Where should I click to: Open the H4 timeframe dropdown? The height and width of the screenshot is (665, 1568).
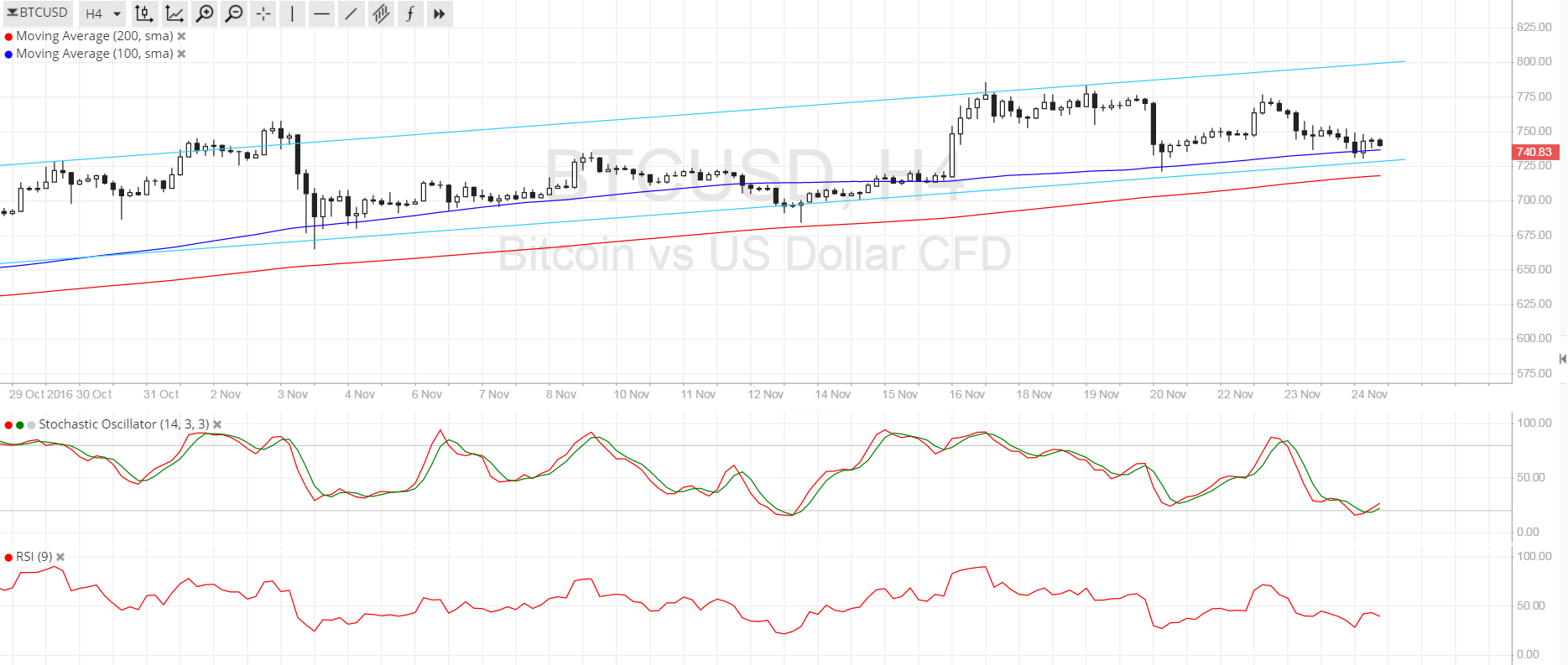click(102, 13)
